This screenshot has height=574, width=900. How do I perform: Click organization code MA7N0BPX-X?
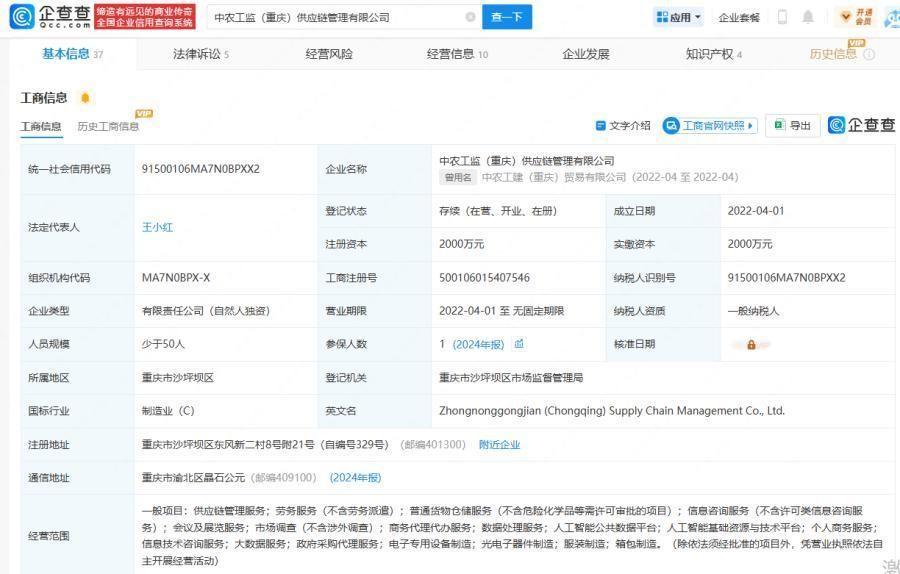tap(176, 278)
